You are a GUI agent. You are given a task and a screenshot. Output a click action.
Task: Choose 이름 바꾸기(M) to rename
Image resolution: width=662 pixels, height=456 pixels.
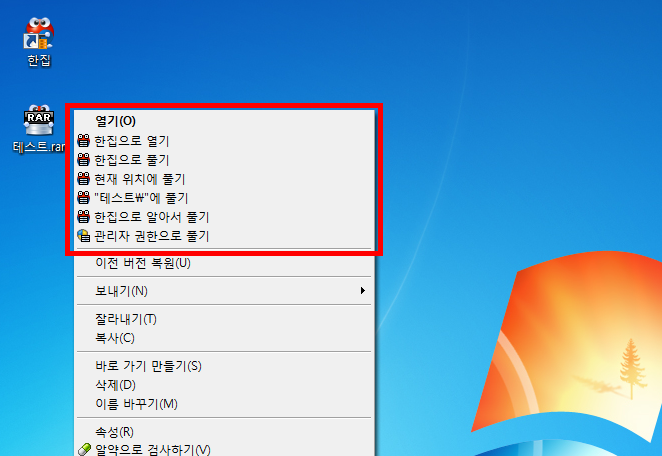(x=224, y=404)
